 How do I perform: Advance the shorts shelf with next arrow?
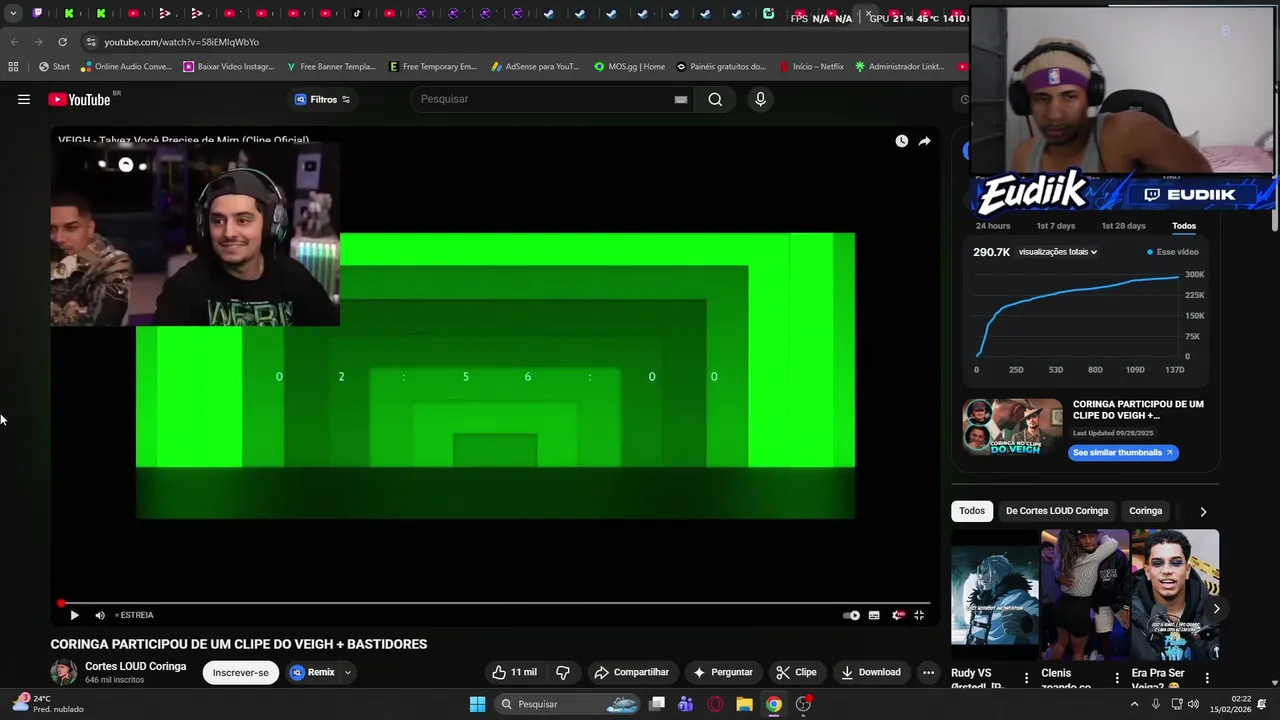(1216, 608)
